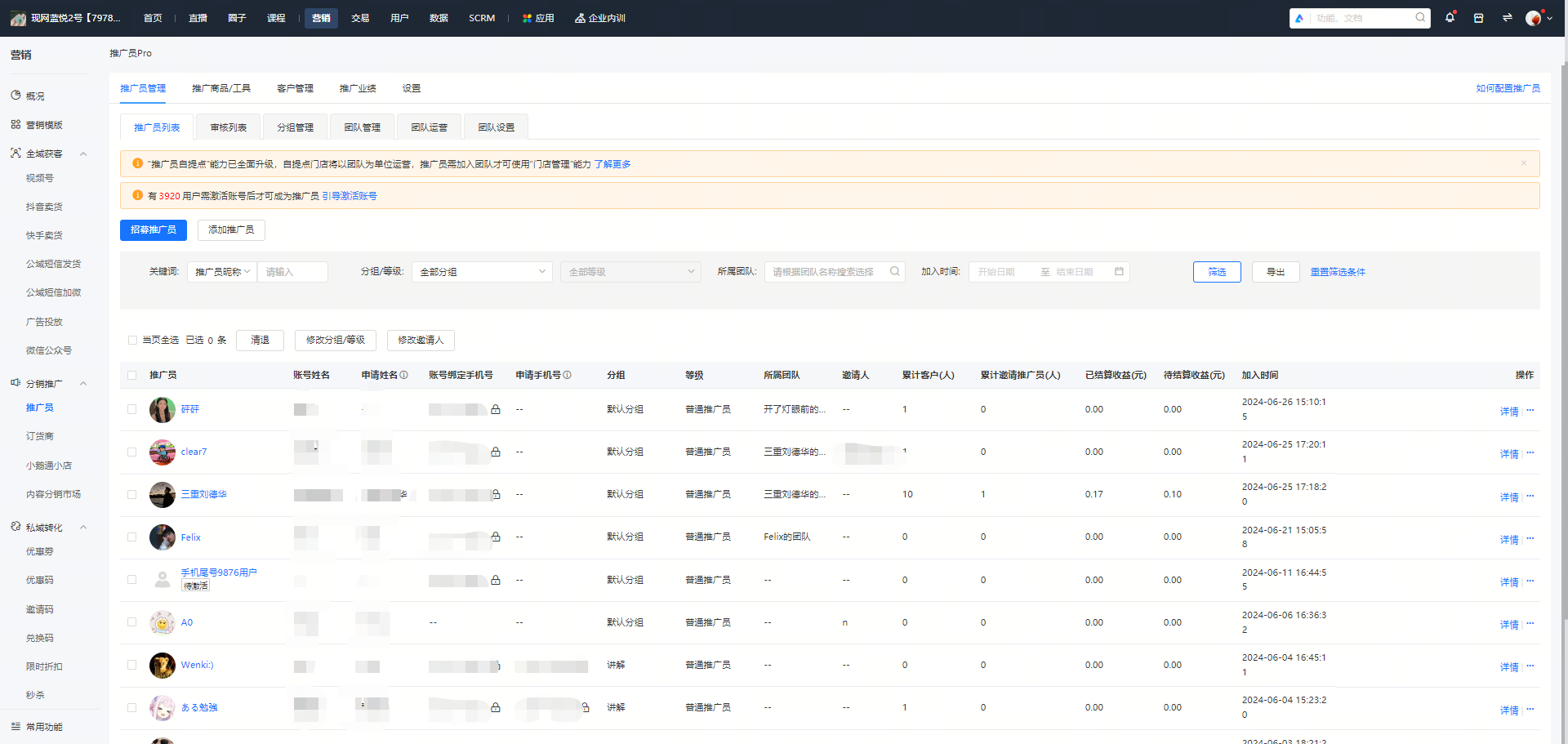Click the 企业内训 icon in top navigation
1568x744 pixels.
point(580,18)
